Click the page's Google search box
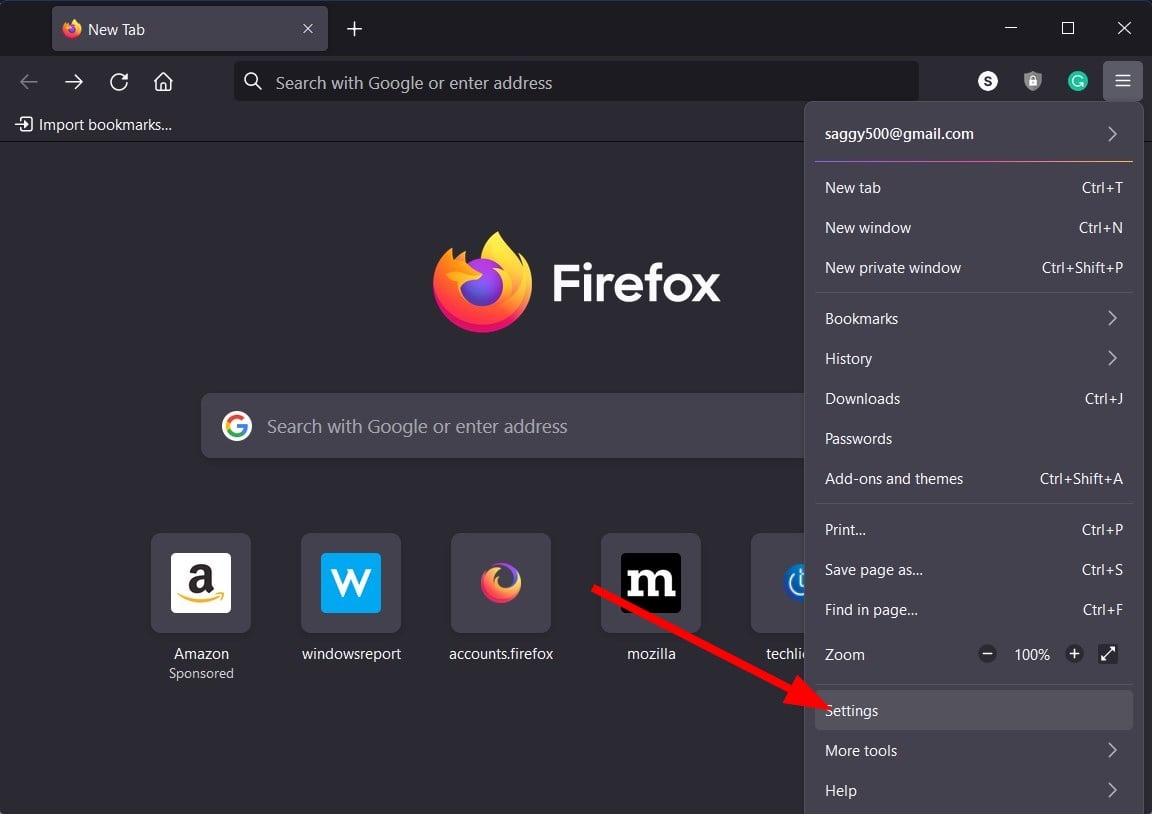This screenshot has height=814, width=1152. 503,426
